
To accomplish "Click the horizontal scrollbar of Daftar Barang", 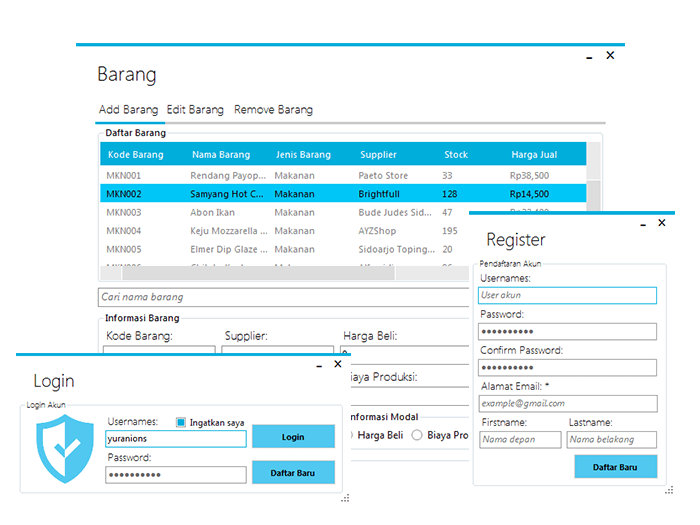I will click(258, 273).
